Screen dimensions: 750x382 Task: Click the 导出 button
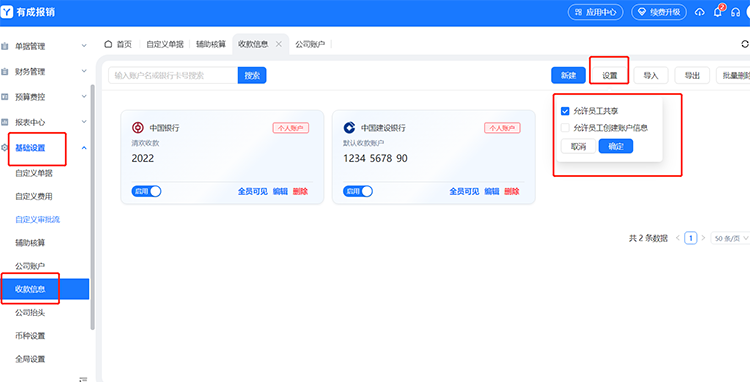[x=692, y=75]
